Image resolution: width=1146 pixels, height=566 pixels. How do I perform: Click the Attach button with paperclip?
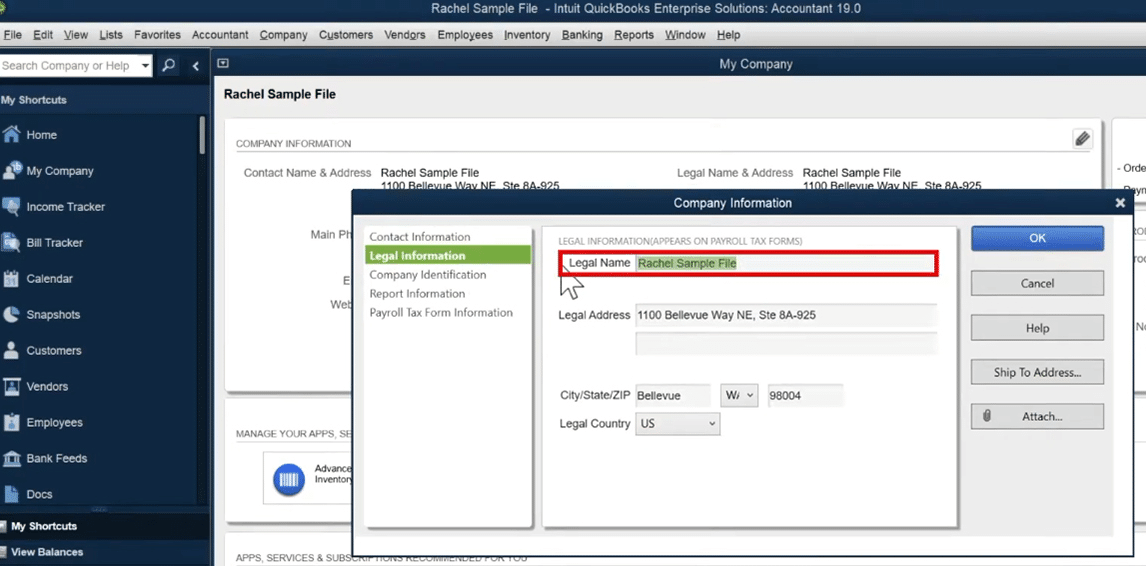(x=1037, y=416)
